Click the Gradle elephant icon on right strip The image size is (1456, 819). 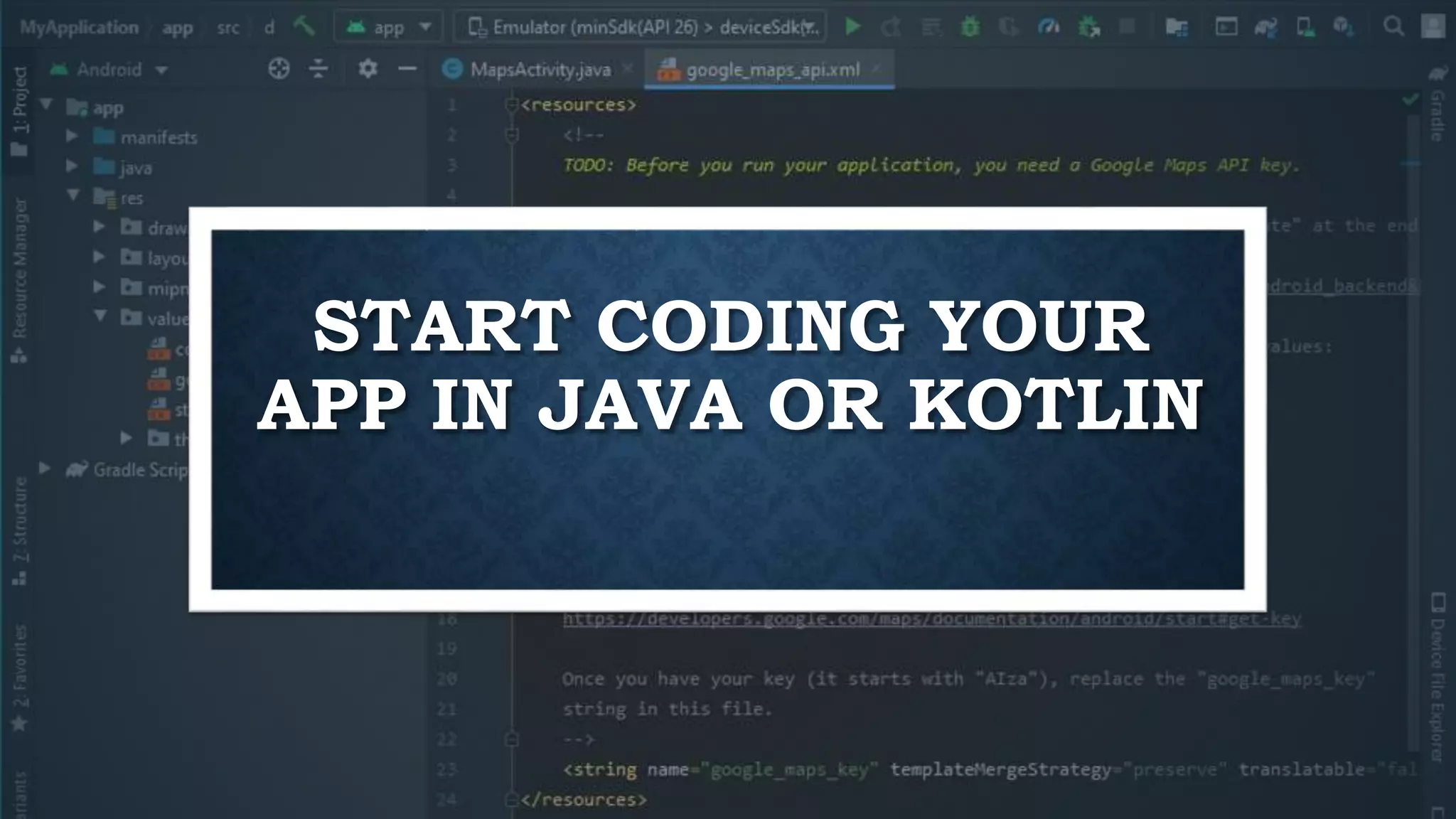click(1438, 73)
